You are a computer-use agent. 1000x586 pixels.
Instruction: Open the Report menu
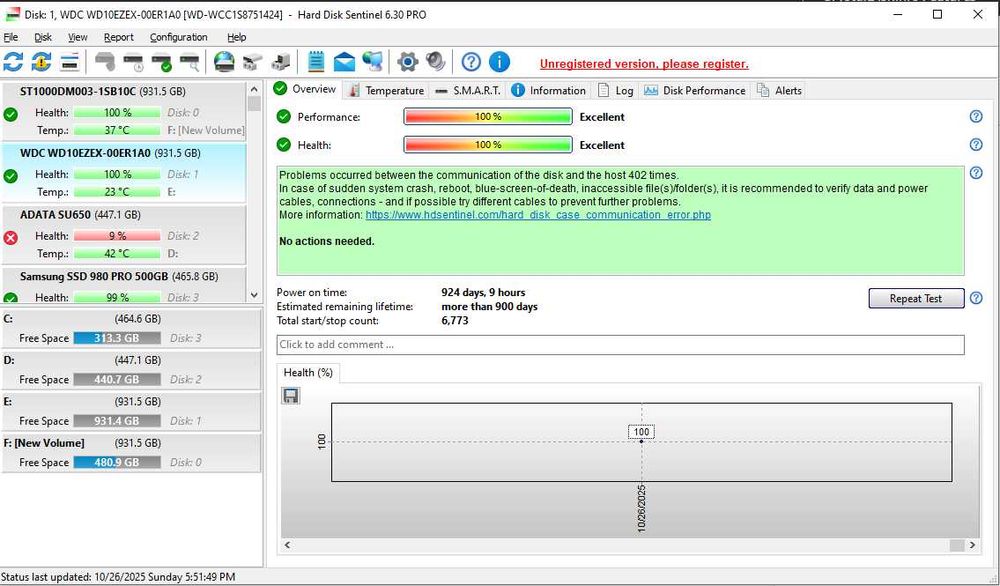pyautogui.click(x=119, y=37)
